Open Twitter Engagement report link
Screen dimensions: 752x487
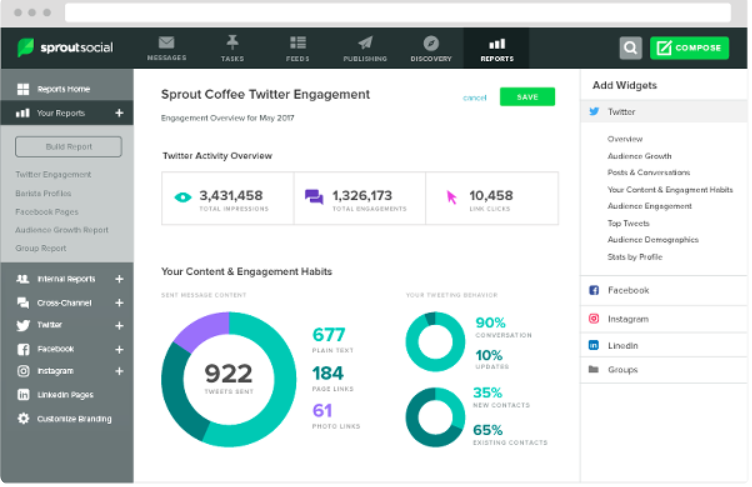coord(53,175)
